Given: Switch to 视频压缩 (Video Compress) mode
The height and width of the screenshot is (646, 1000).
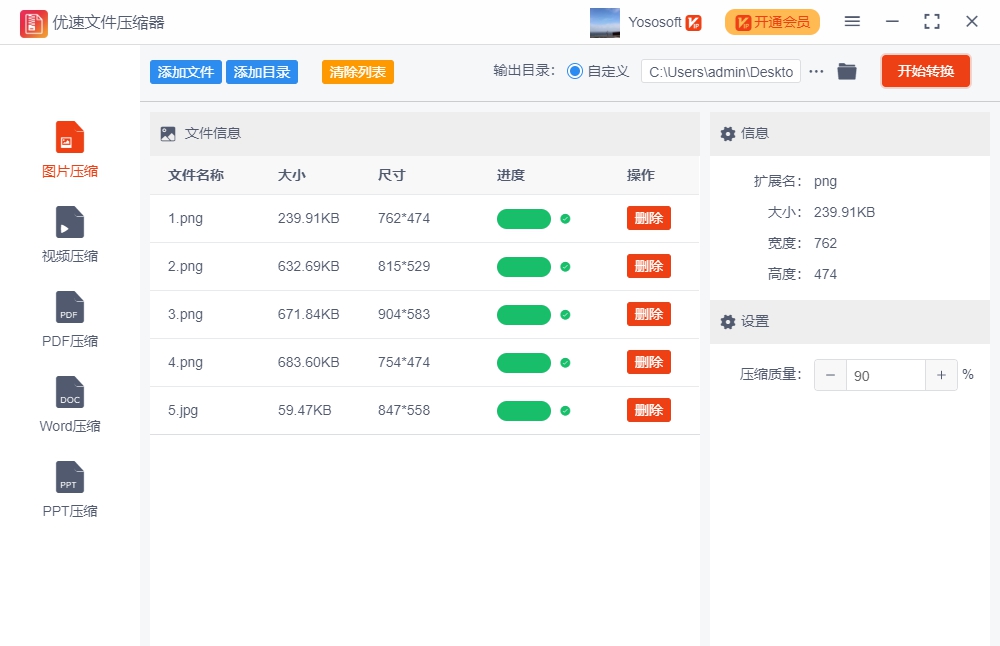Looking at the screenshot, I should (68, 223).
